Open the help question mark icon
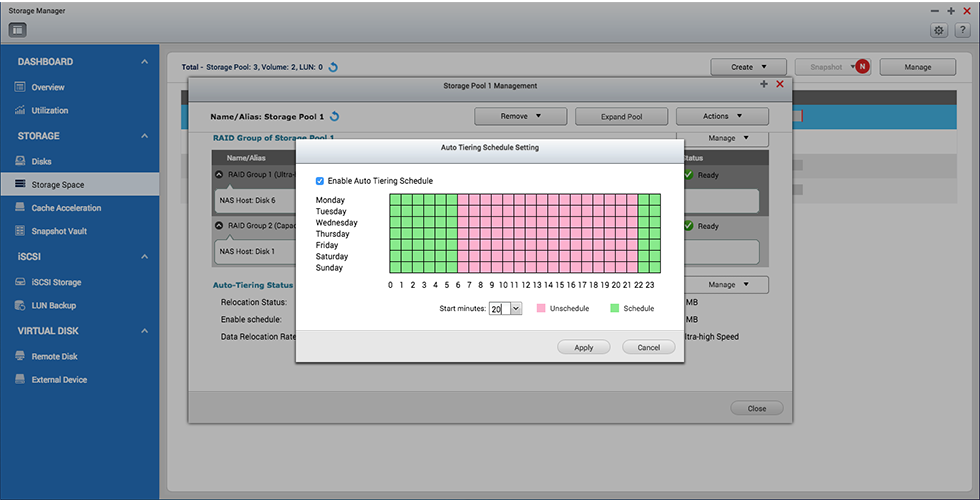 (962, 30)
